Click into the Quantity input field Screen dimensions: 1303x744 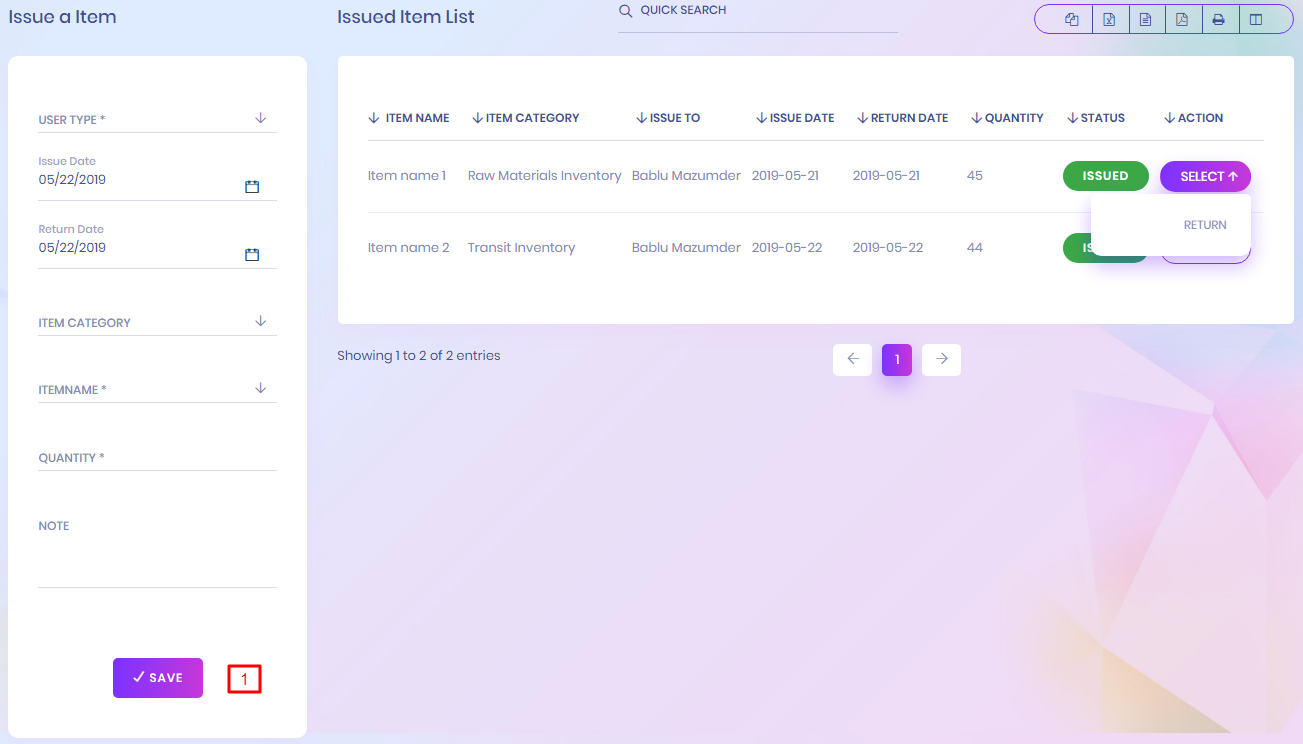coord(157,458)
